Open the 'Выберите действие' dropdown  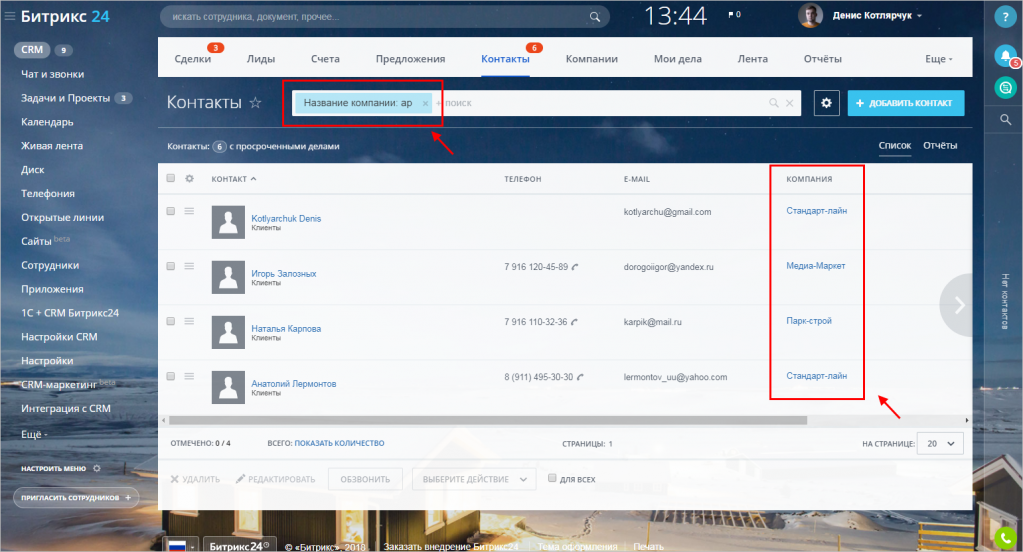pyautogui.click(x=474, y=479)
